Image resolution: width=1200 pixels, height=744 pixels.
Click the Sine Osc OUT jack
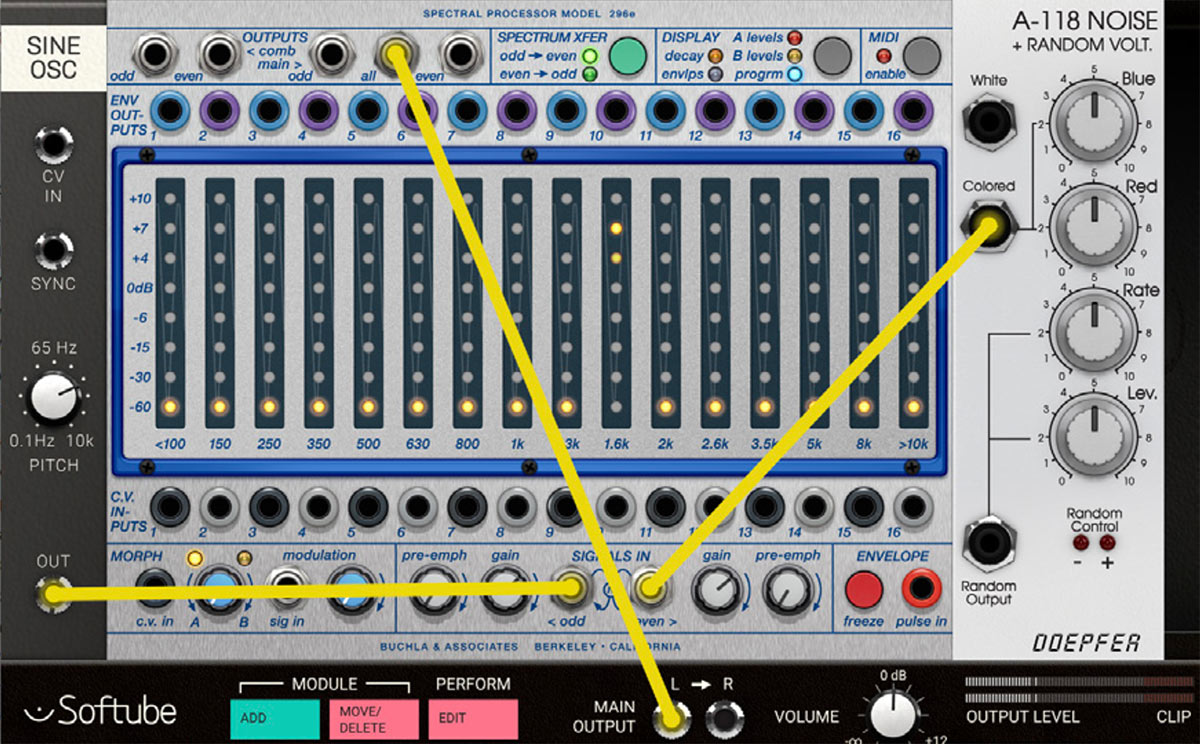52,595
